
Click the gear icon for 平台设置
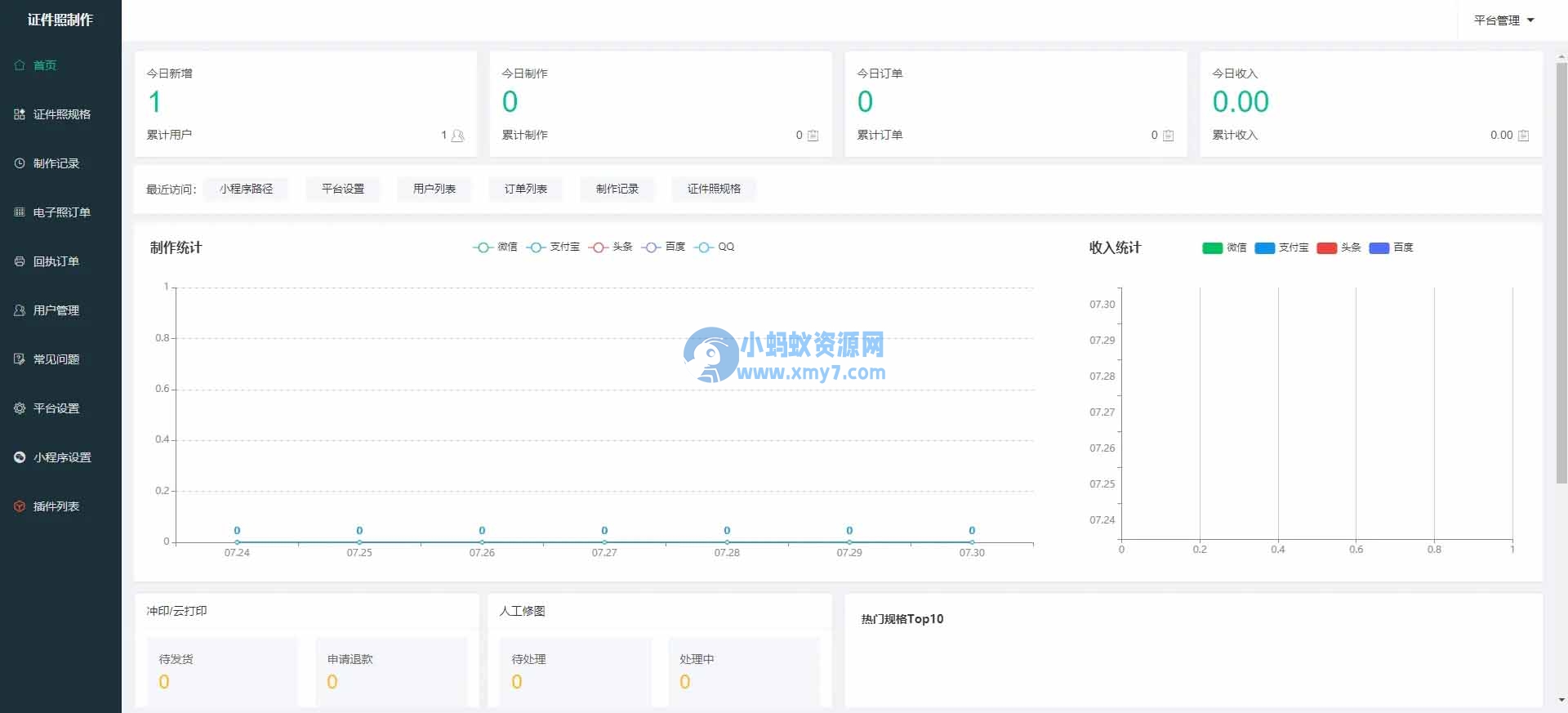20,408
